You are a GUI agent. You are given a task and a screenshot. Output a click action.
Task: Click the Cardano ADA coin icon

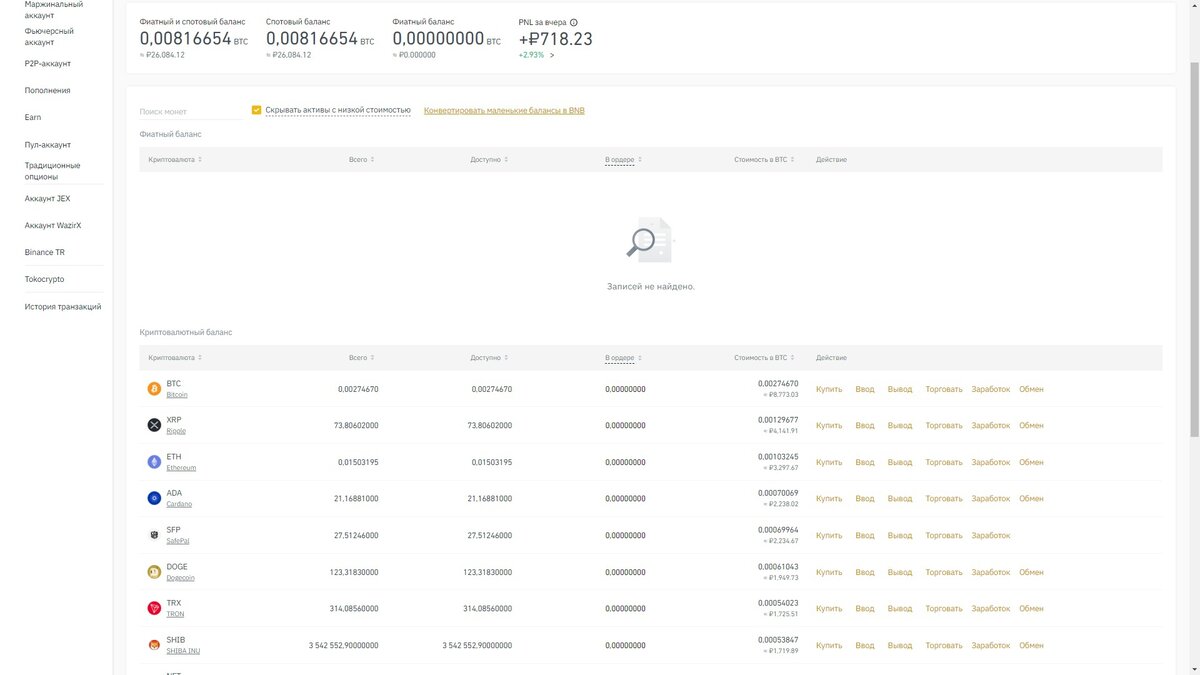point(154,498)
